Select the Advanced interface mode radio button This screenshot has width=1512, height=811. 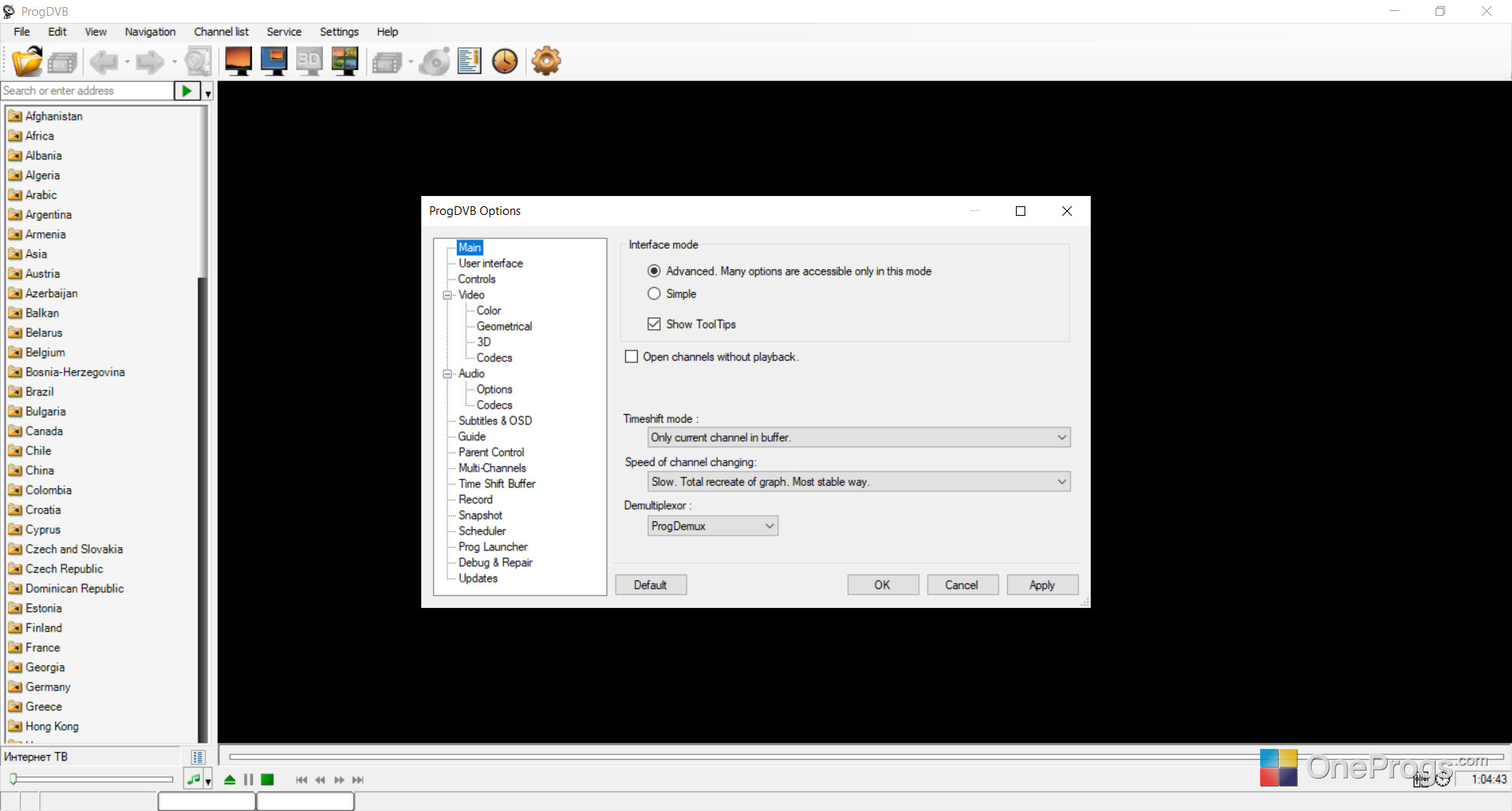pos(654,271)
